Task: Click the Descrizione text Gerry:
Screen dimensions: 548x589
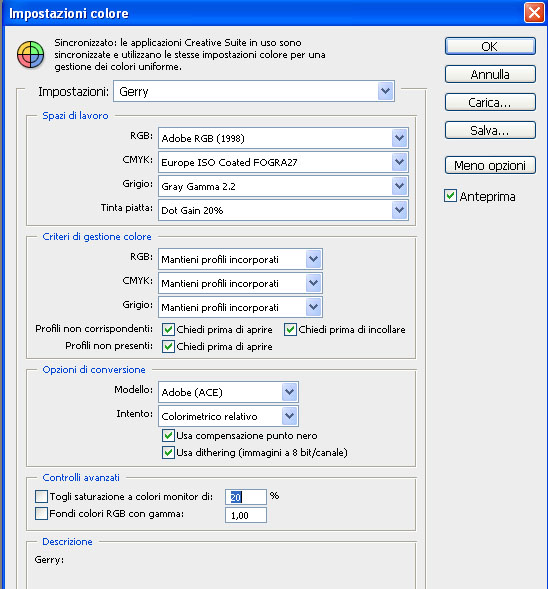Action: (49, 560)
